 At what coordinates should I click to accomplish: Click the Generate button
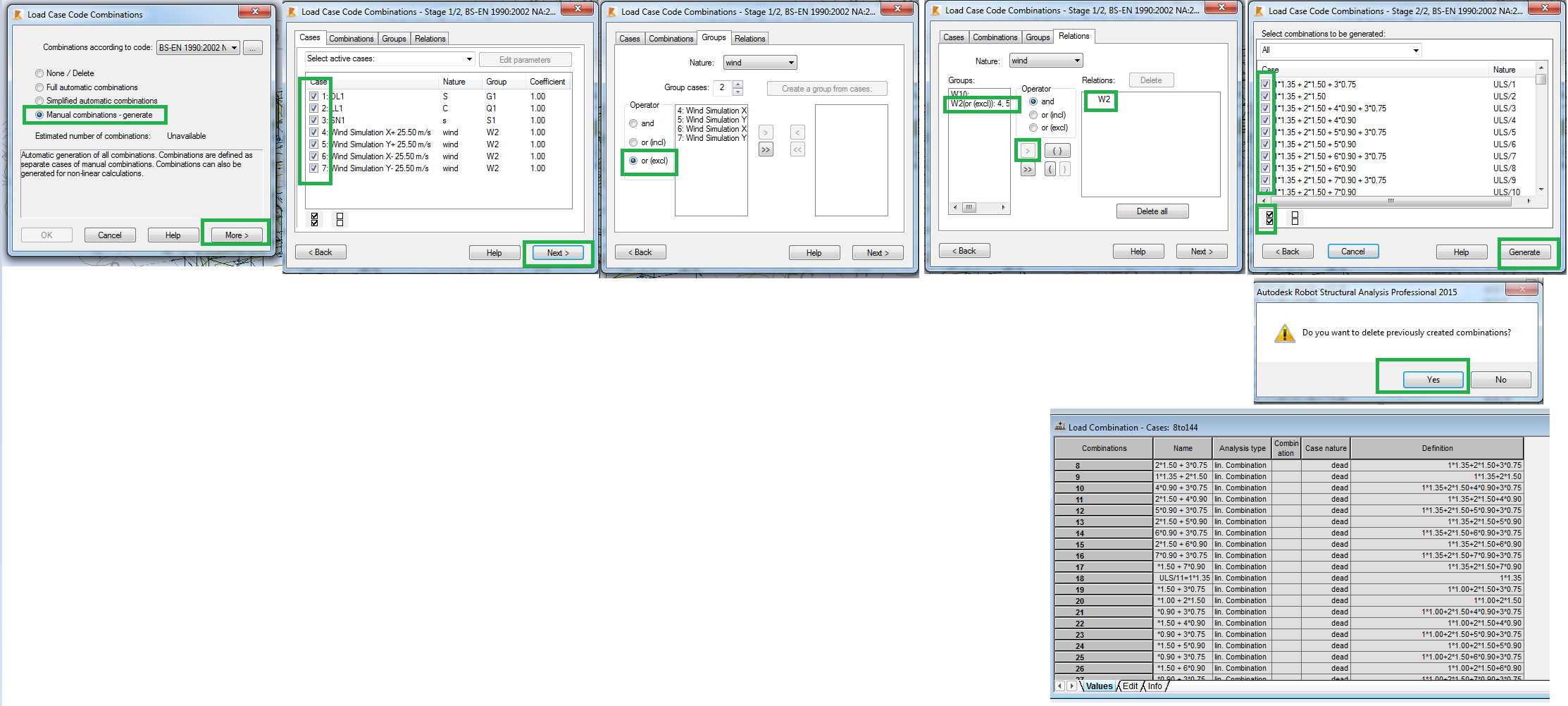point(1526,252)
